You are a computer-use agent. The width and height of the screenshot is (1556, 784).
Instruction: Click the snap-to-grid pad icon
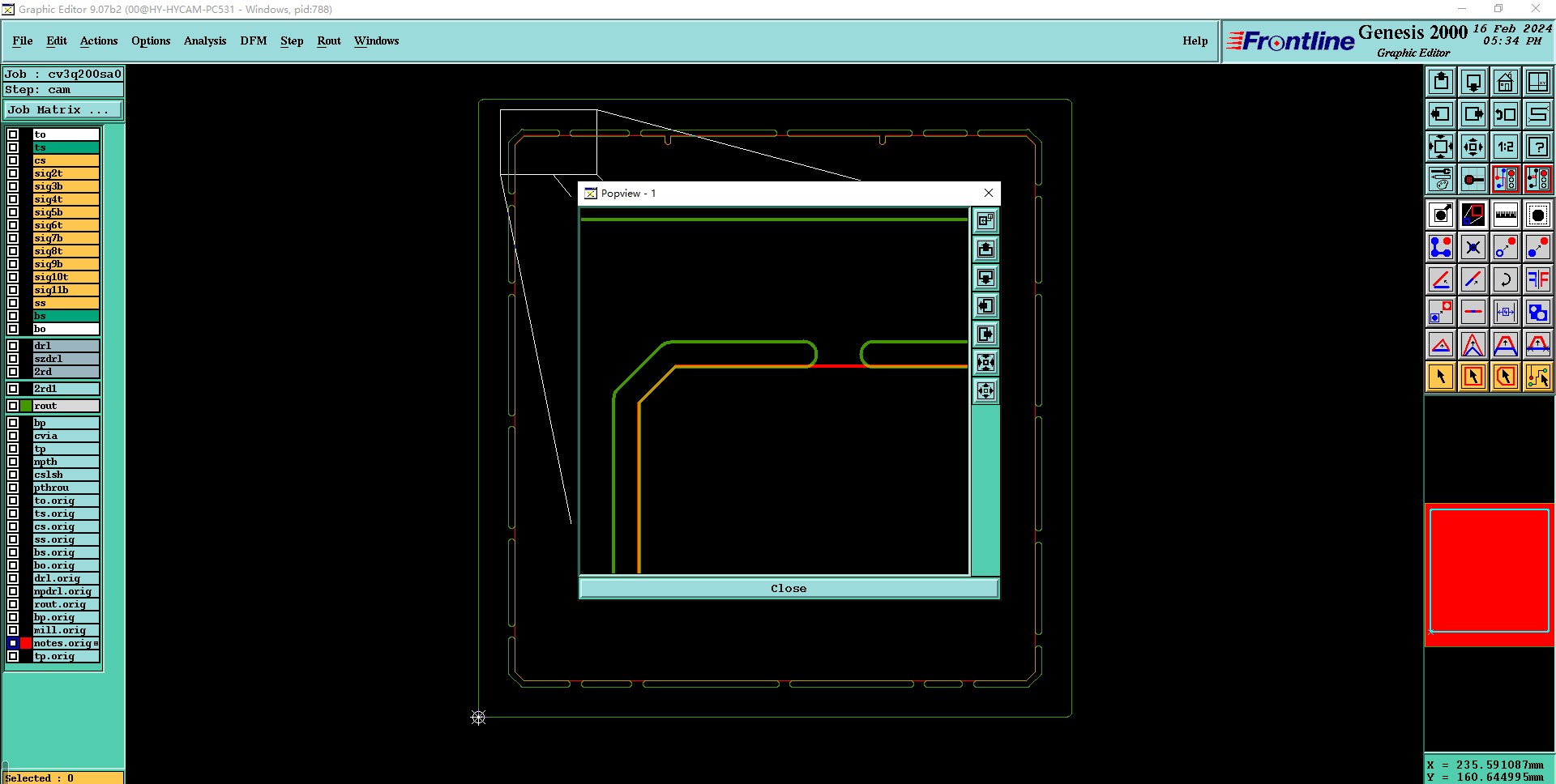(x=1473, y=179)
